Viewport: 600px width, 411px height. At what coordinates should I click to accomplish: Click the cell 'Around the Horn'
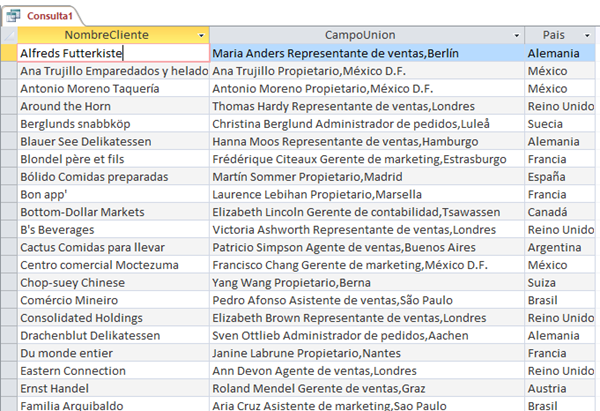click(x=113, y=106)
